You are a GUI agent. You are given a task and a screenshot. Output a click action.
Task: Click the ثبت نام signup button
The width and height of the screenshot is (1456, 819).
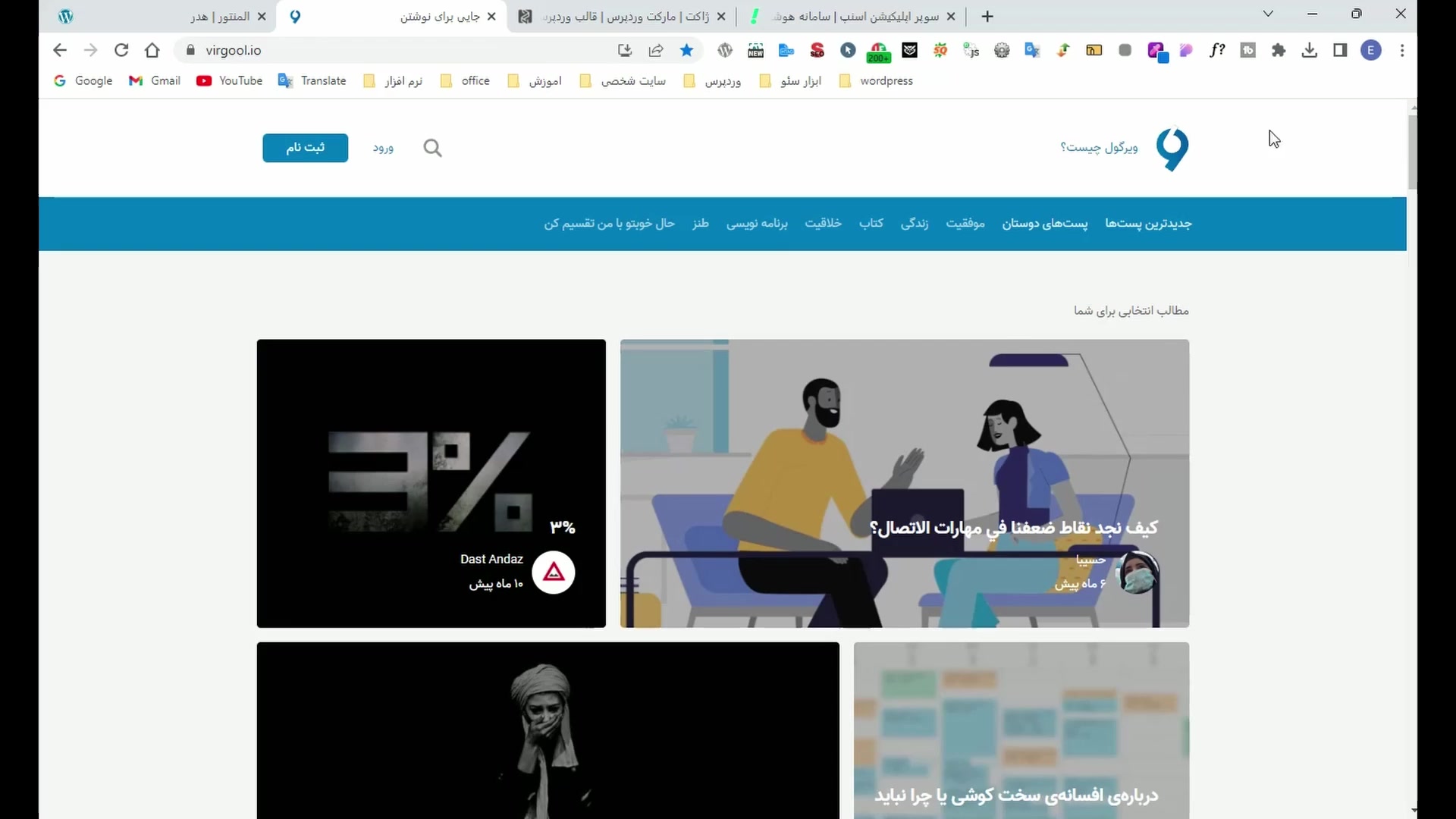coord(305,147)
